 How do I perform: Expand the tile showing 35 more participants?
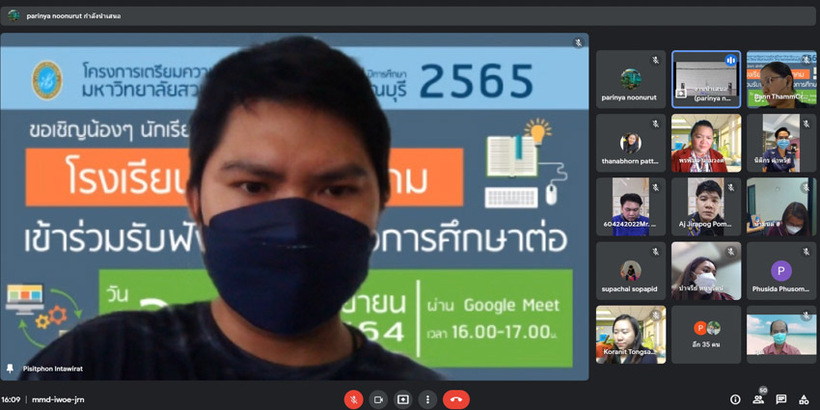click(x=706, y=334)
